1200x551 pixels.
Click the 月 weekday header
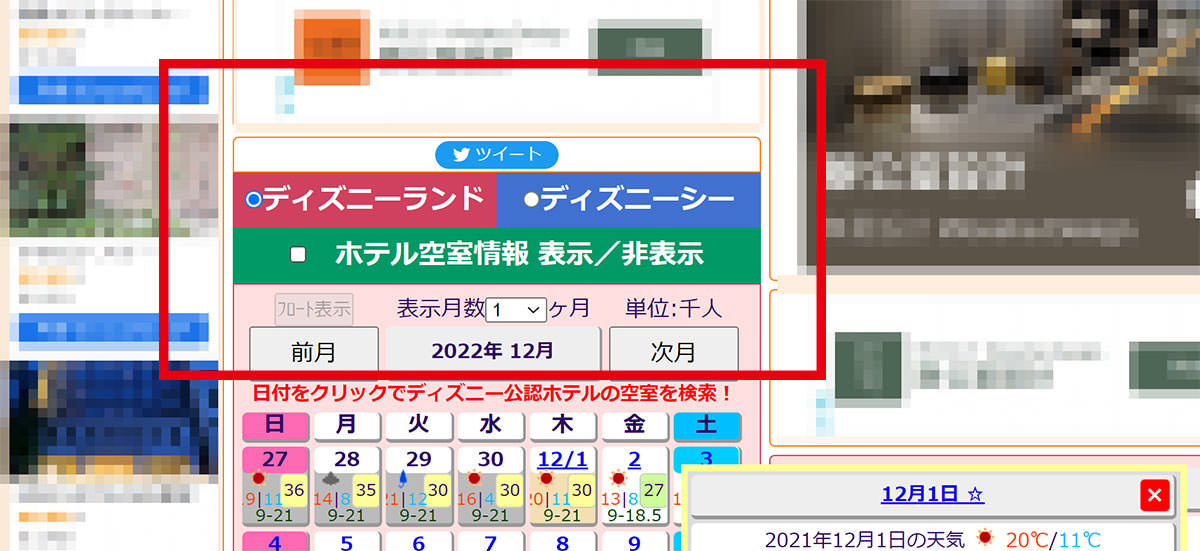pyautogui.click(x=346, y=425)
